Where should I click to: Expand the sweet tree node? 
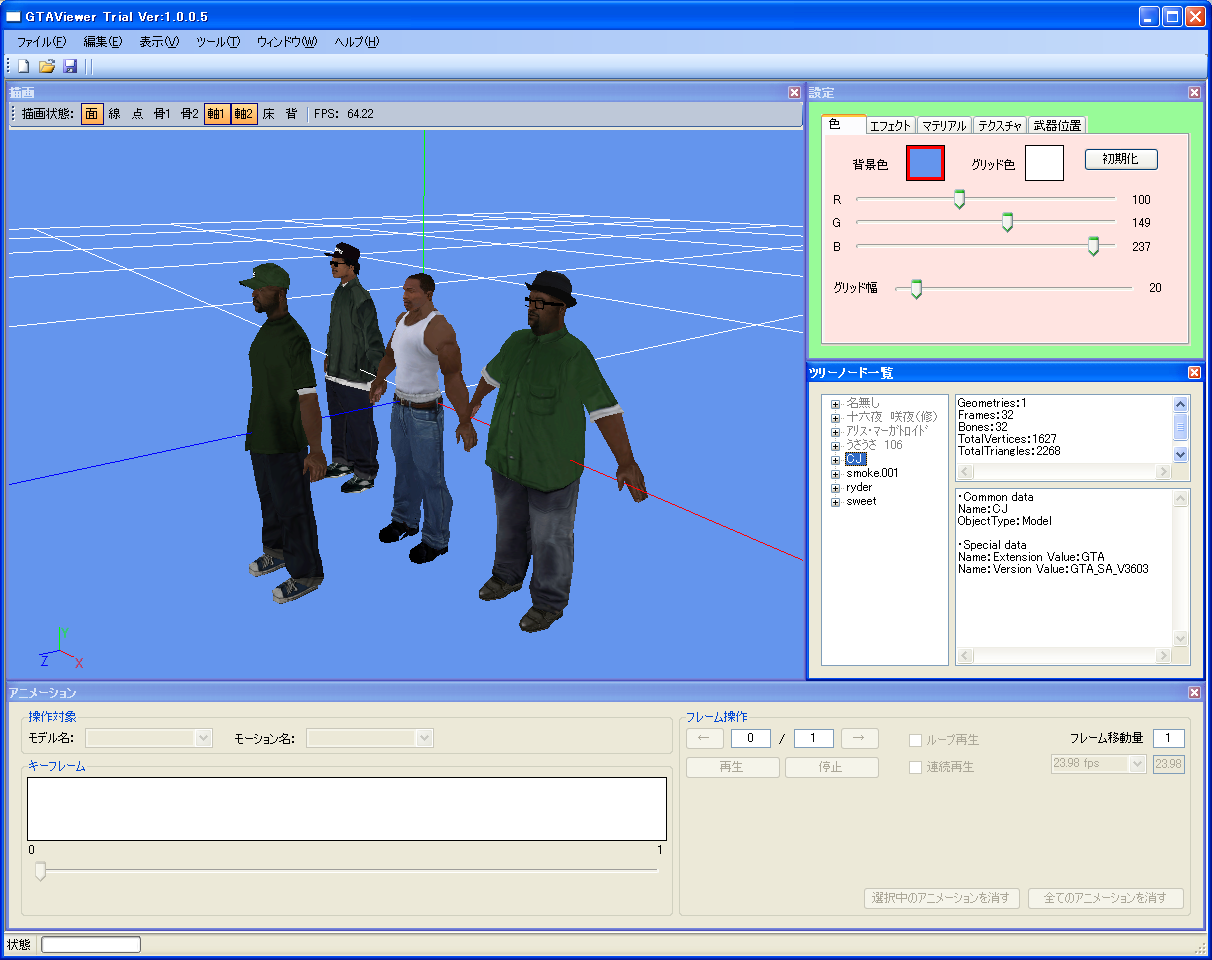(835, 502)
